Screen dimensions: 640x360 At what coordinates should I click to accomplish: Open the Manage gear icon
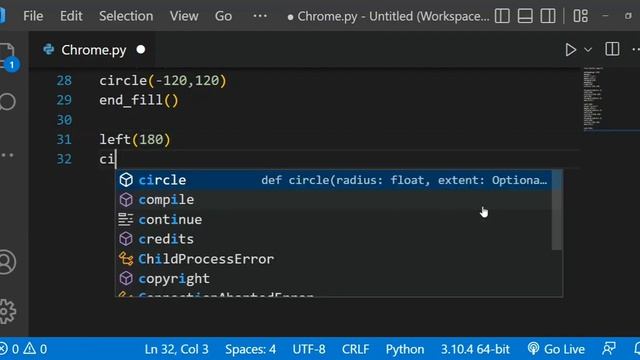click(x=7, y=311)
